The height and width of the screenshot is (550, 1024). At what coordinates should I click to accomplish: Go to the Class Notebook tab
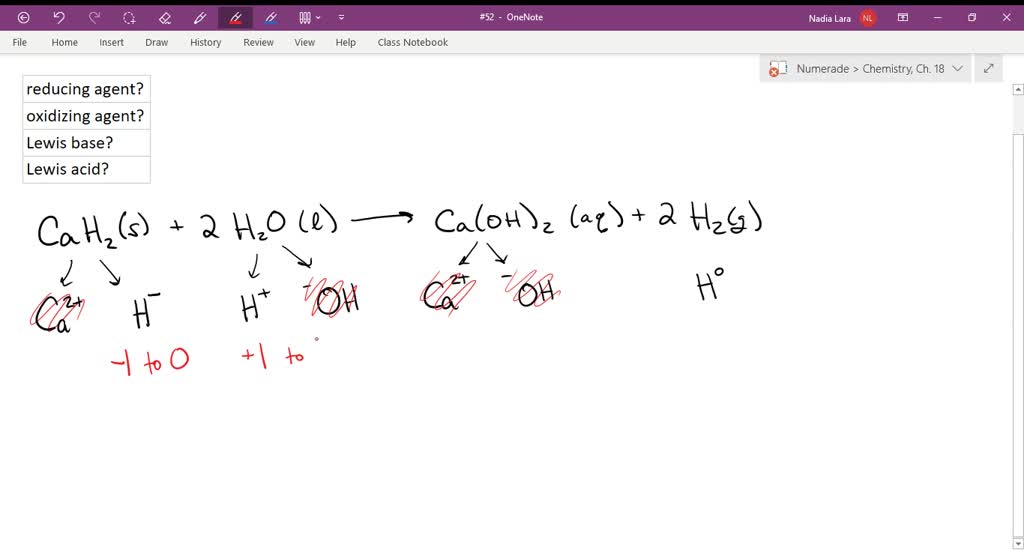(412, 42)
